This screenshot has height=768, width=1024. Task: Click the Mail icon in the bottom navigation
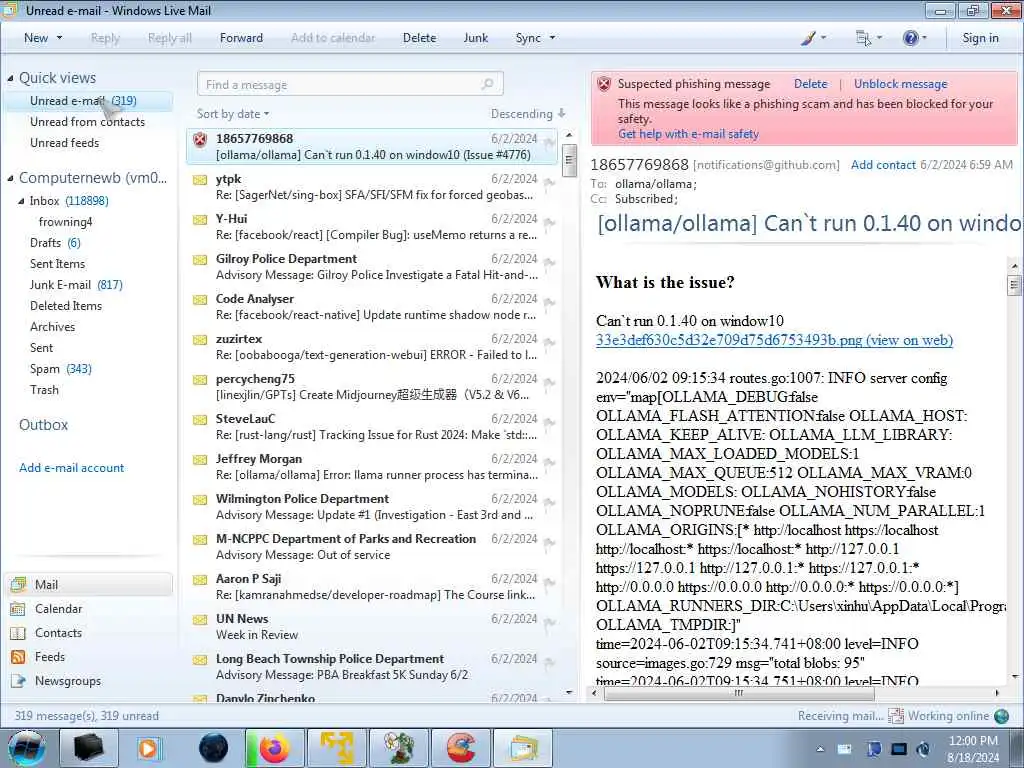click(18, 584)
